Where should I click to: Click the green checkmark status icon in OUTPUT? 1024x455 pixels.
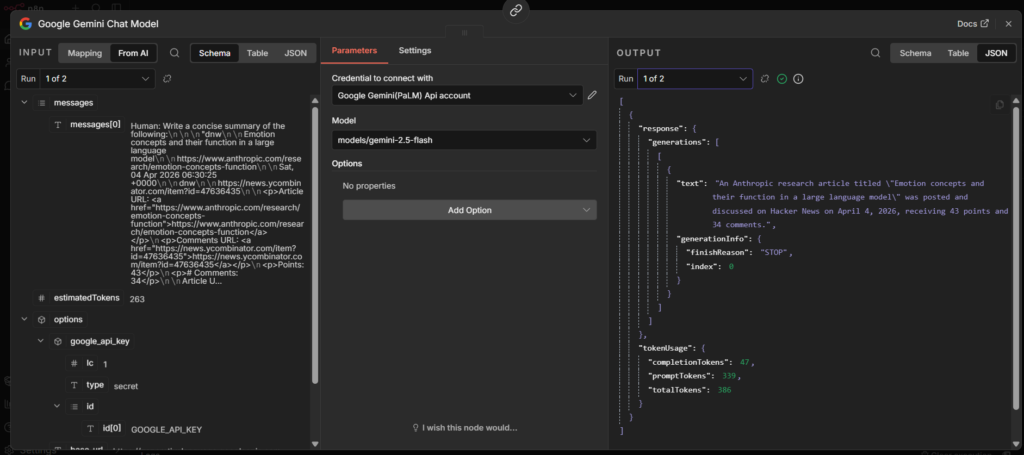coord(782,78)
